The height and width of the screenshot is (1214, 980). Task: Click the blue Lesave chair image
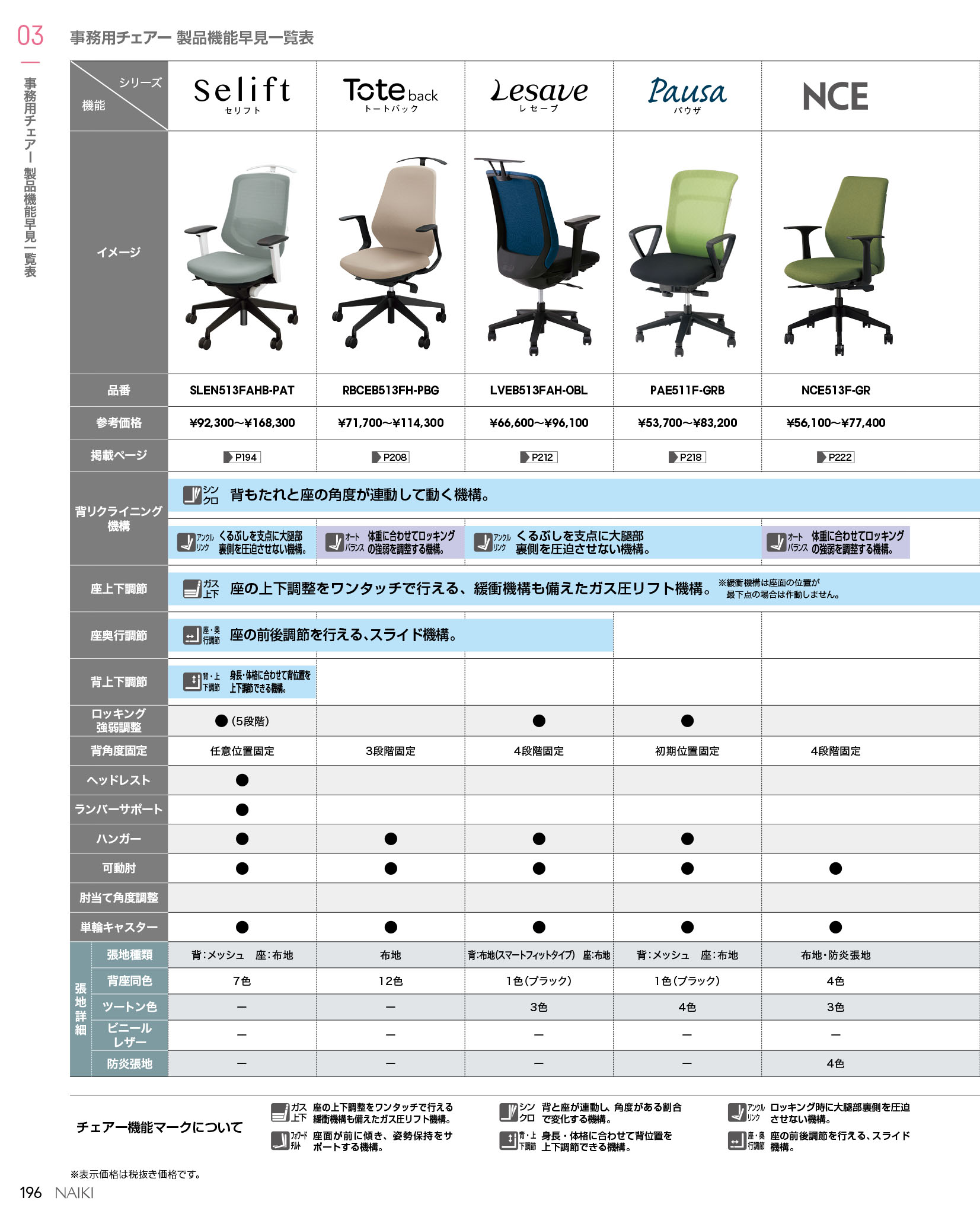[x=538, y=255]
